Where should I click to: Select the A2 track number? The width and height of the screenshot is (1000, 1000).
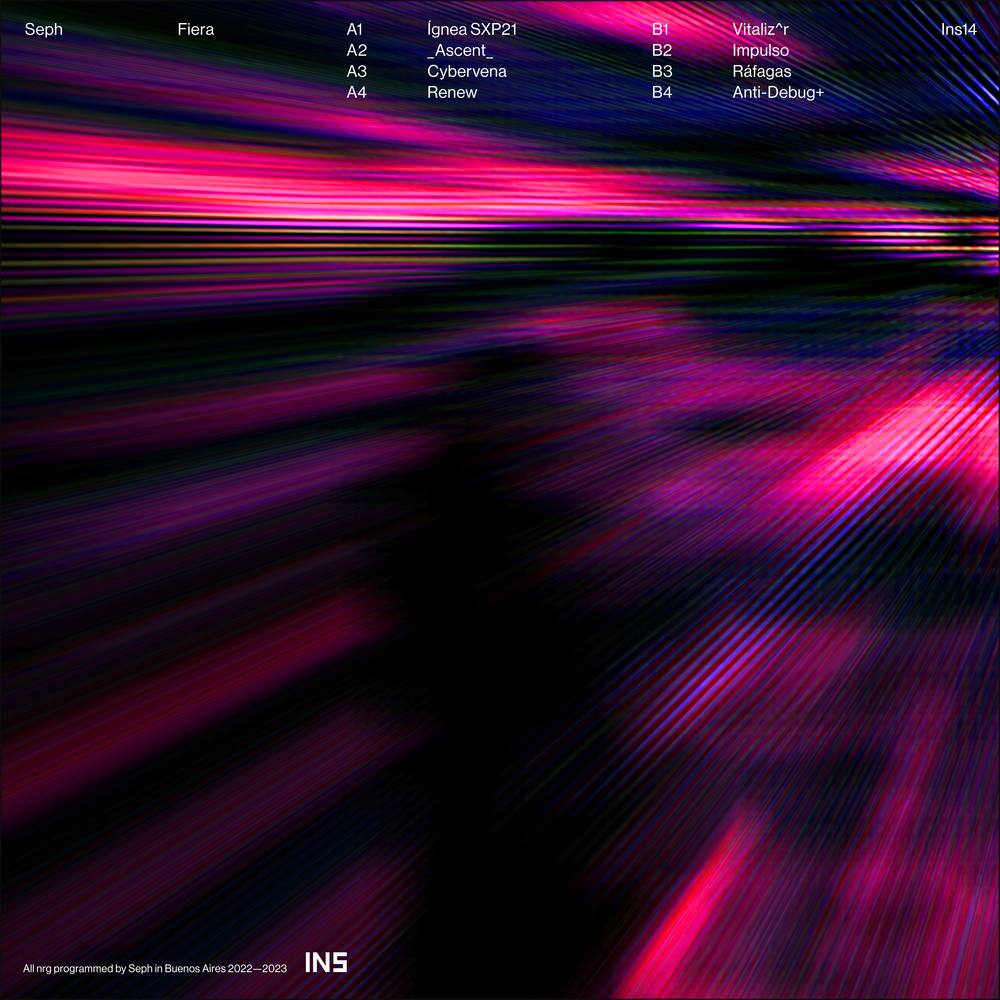click(x=357, y=51)
